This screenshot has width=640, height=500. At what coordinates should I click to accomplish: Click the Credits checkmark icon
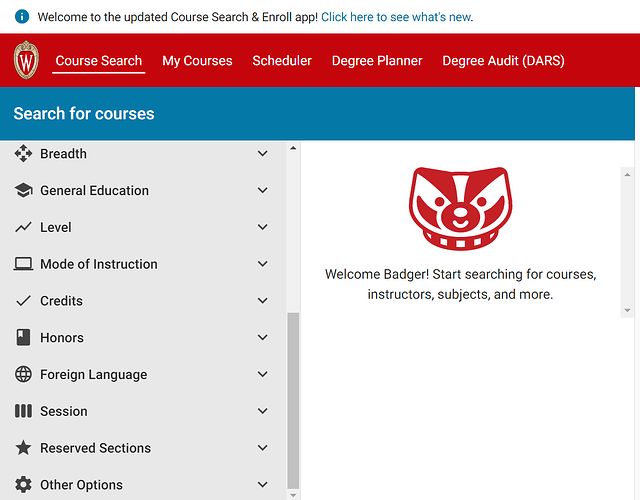pos(23,301)
